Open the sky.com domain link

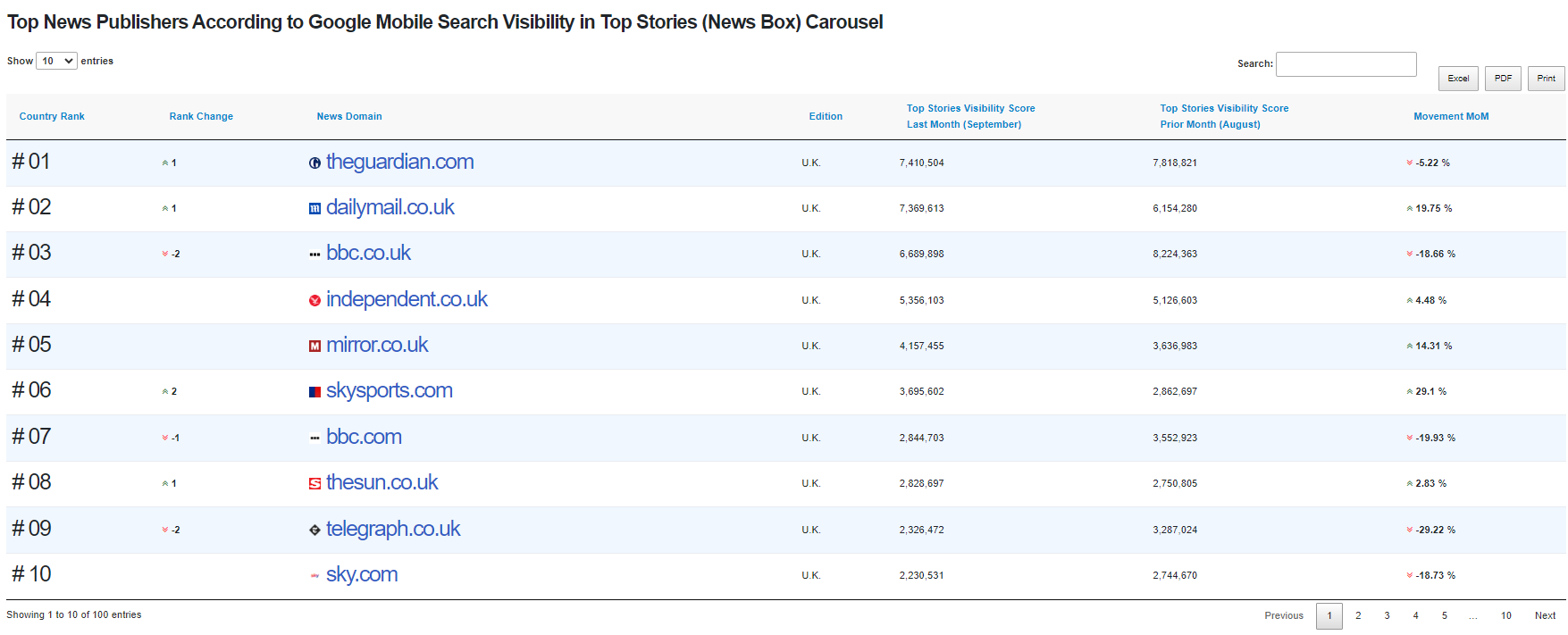tap(362, 574)
